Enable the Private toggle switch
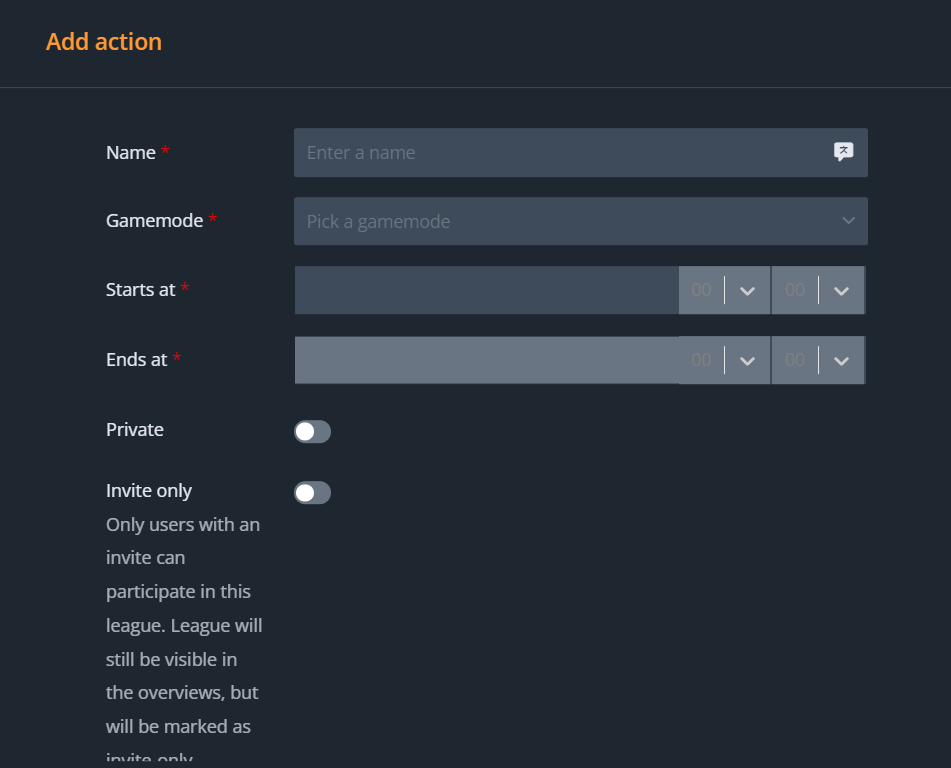 click(312, 432)
